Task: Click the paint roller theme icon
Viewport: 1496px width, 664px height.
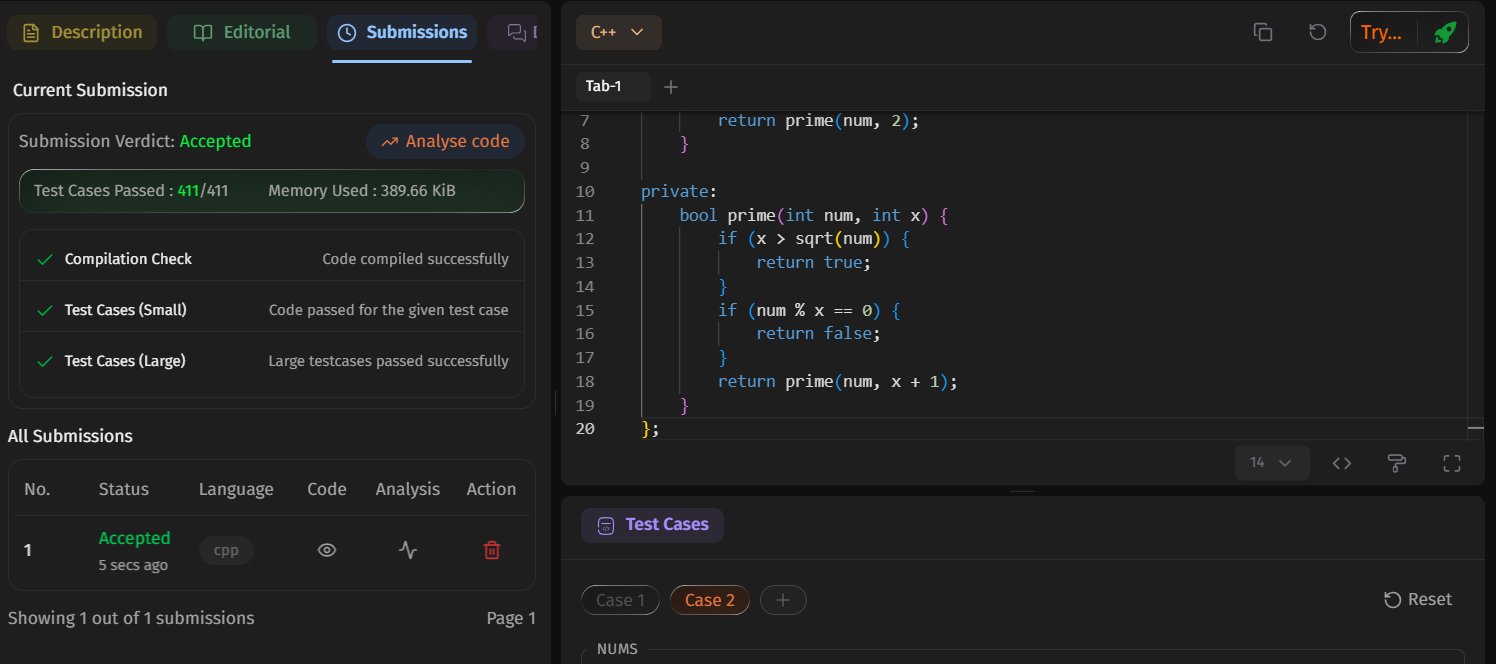Action: (1397, 463)
